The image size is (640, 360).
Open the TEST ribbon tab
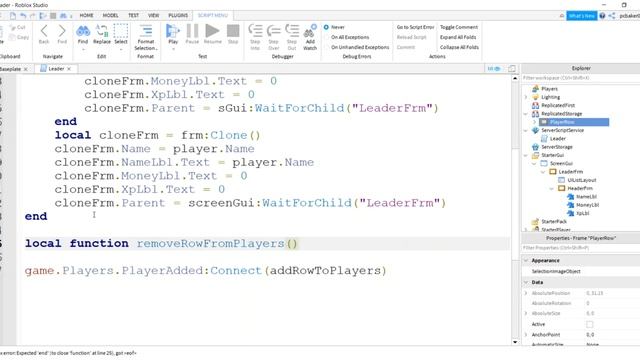133,16
